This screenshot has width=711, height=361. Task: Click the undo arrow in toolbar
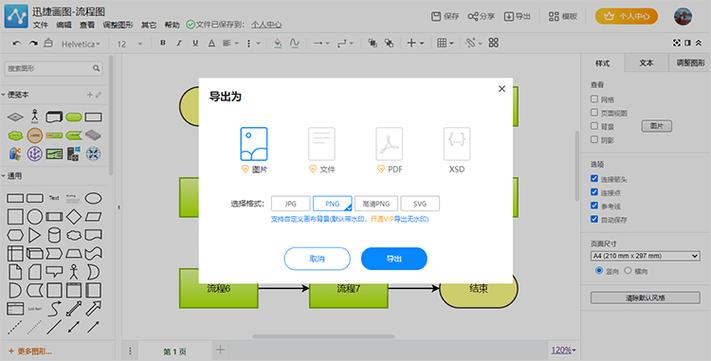pos(17,44)
